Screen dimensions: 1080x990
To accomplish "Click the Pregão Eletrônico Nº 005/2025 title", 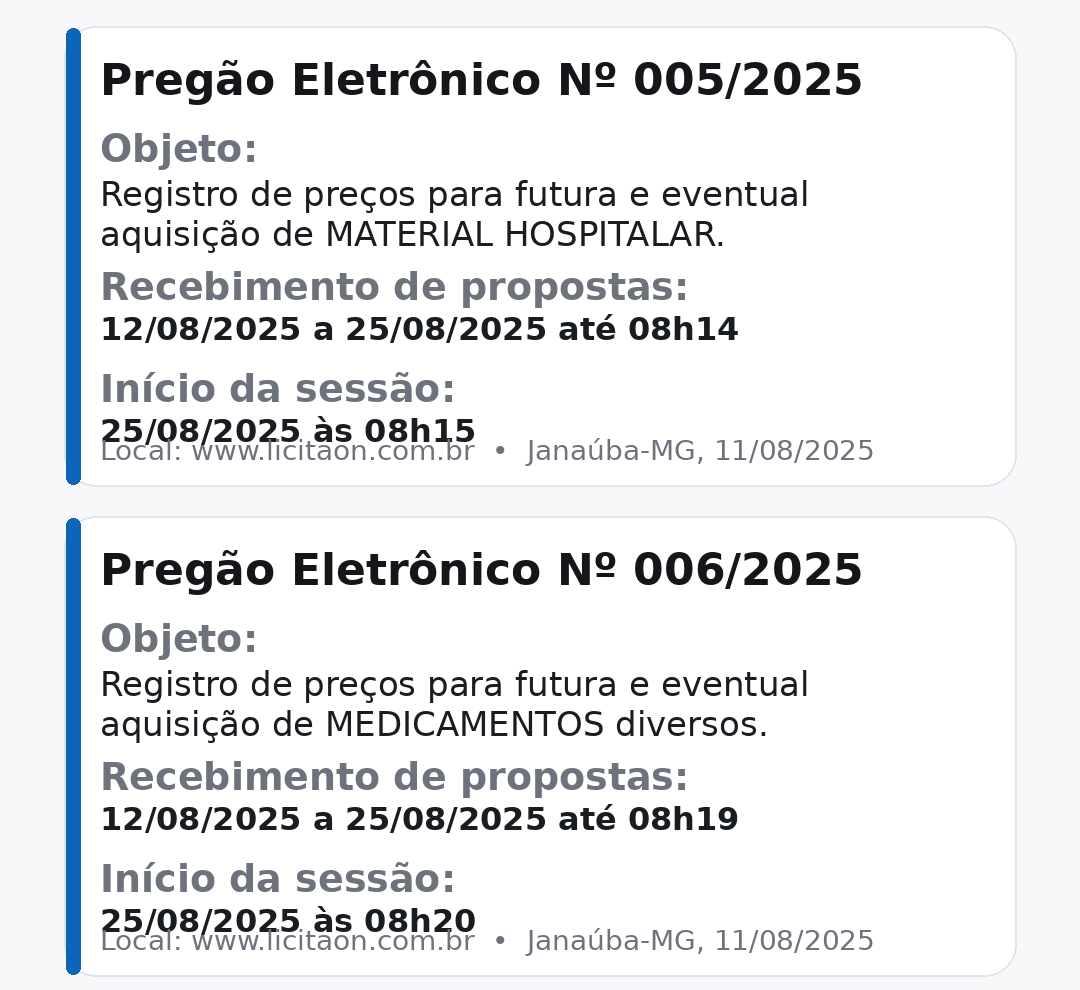I will [x=481, y=80].
